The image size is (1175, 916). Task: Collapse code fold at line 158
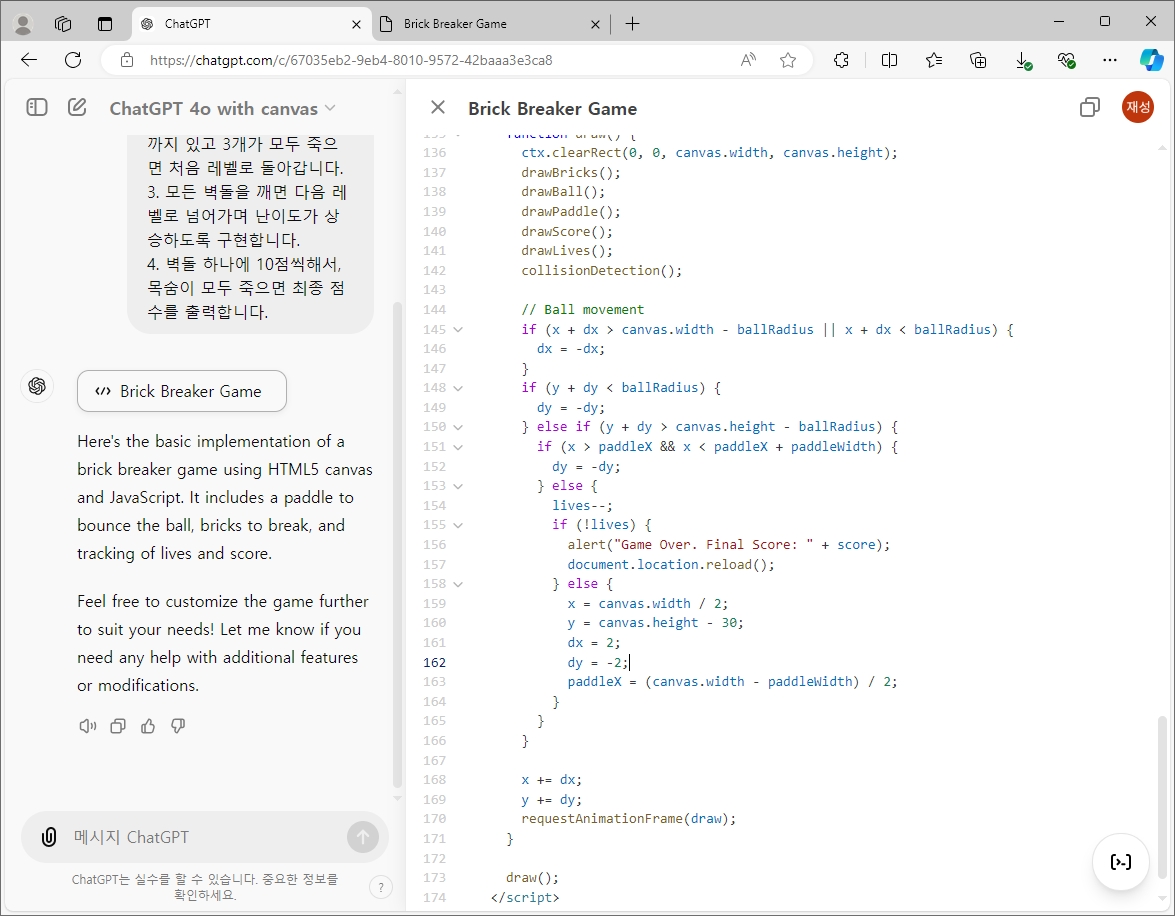[458, 584]
